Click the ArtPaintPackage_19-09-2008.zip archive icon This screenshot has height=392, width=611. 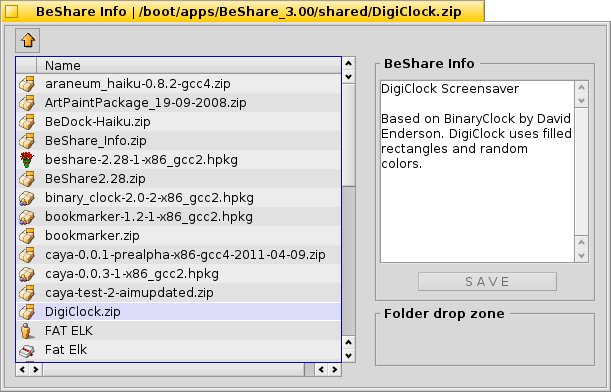tap(27, 103)
